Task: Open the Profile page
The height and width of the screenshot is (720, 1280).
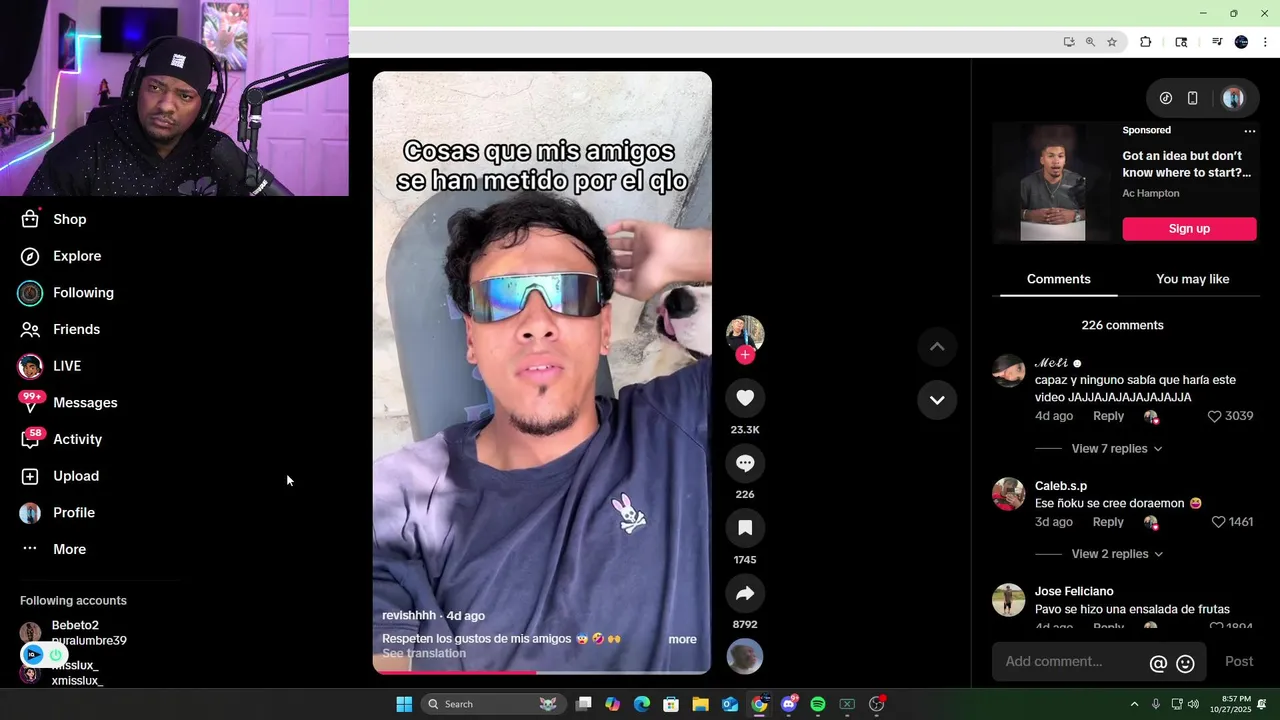Action: 58,513
